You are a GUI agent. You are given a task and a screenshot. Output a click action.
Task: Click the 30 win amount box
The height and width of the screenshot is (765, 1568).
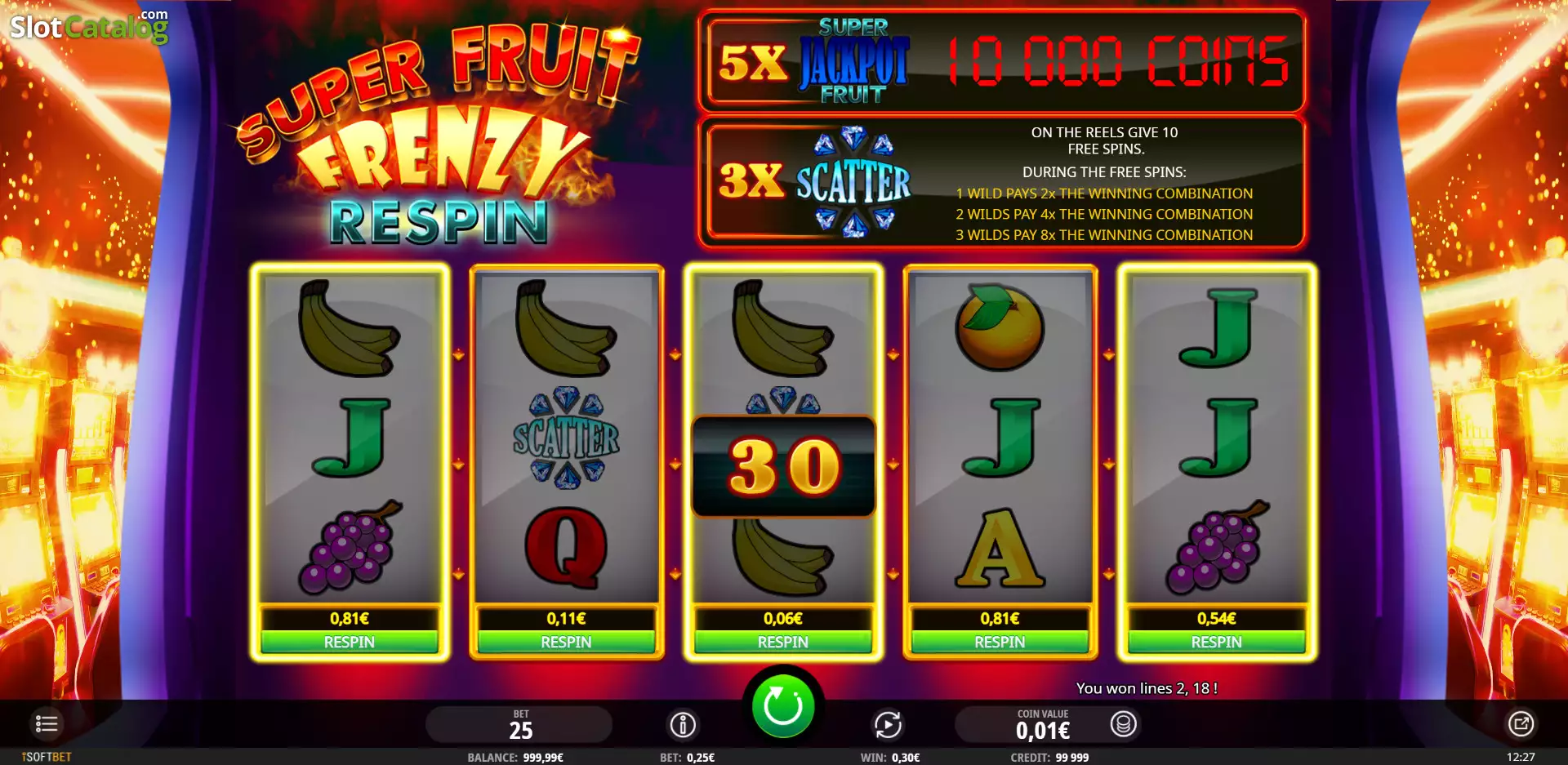783,466
